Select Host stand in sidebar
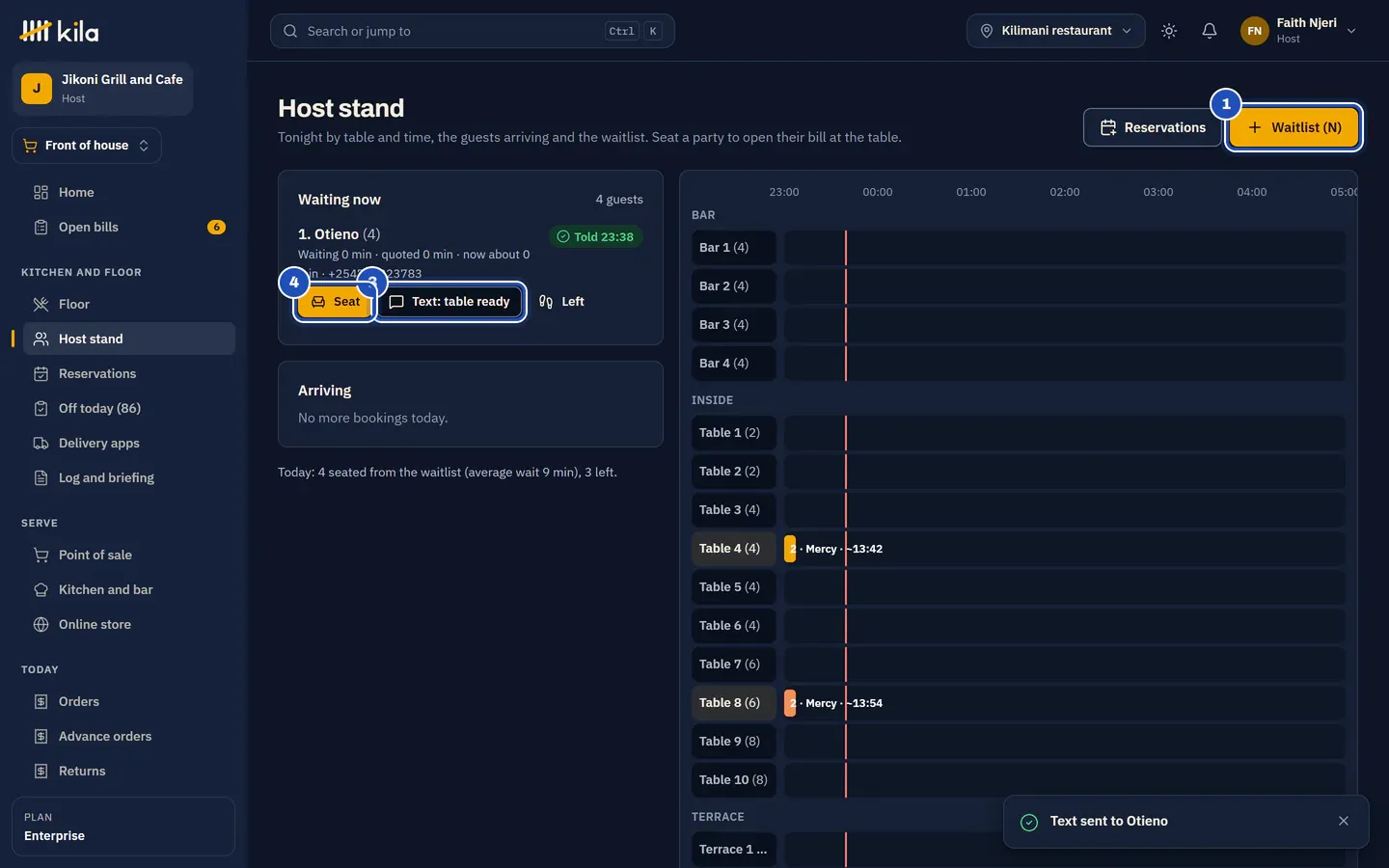This screenshot has width=1389, height=868. tap(129, 339)
